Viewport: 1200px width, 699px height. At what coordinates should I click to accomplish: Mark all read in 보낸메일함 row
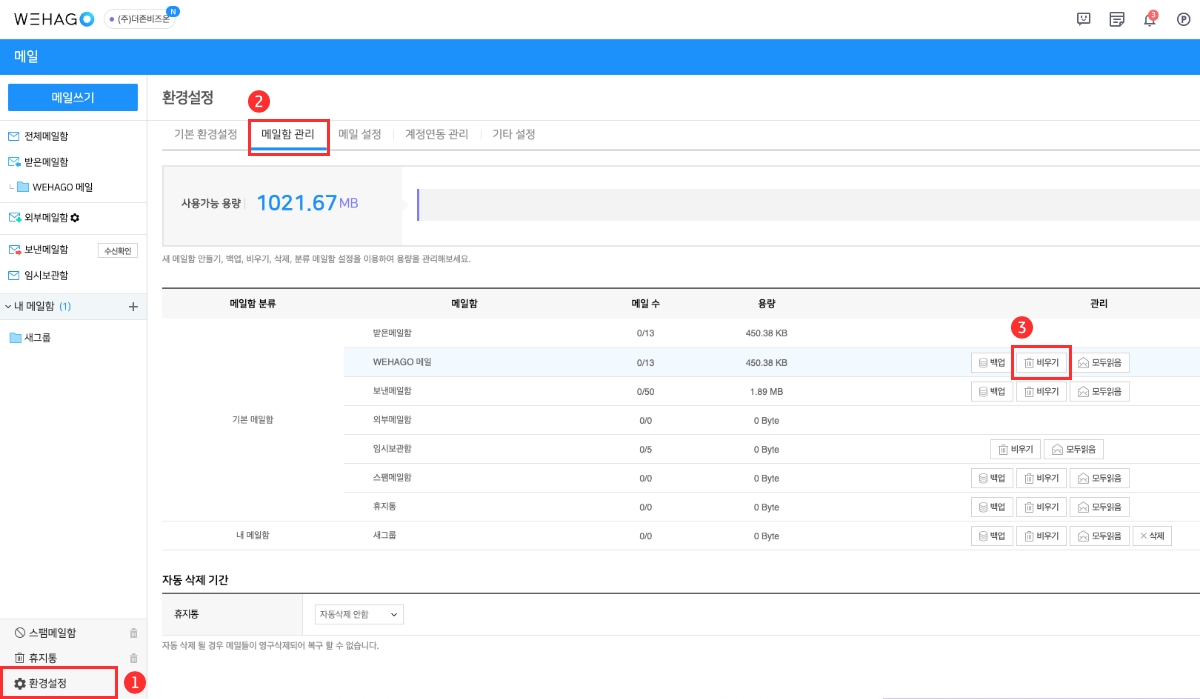pyautogui.click(x=1100, y=391)
